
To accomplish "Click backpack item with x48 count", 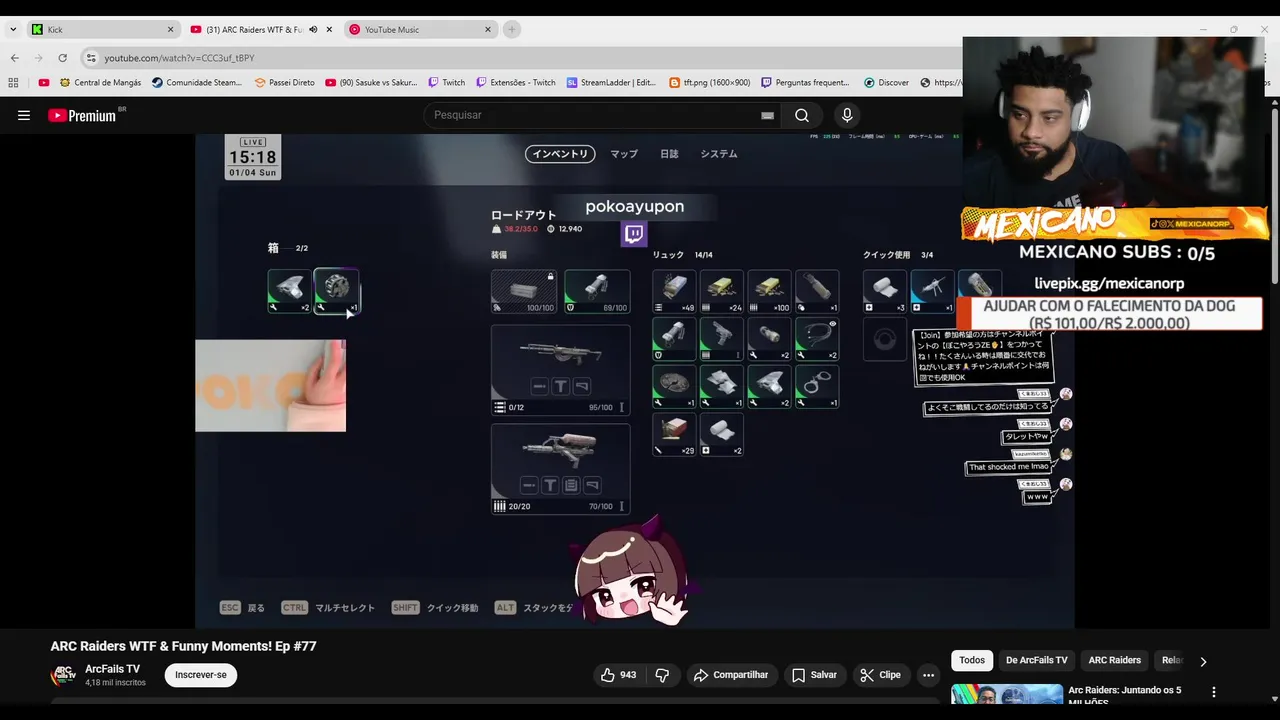I will point(675,291).
